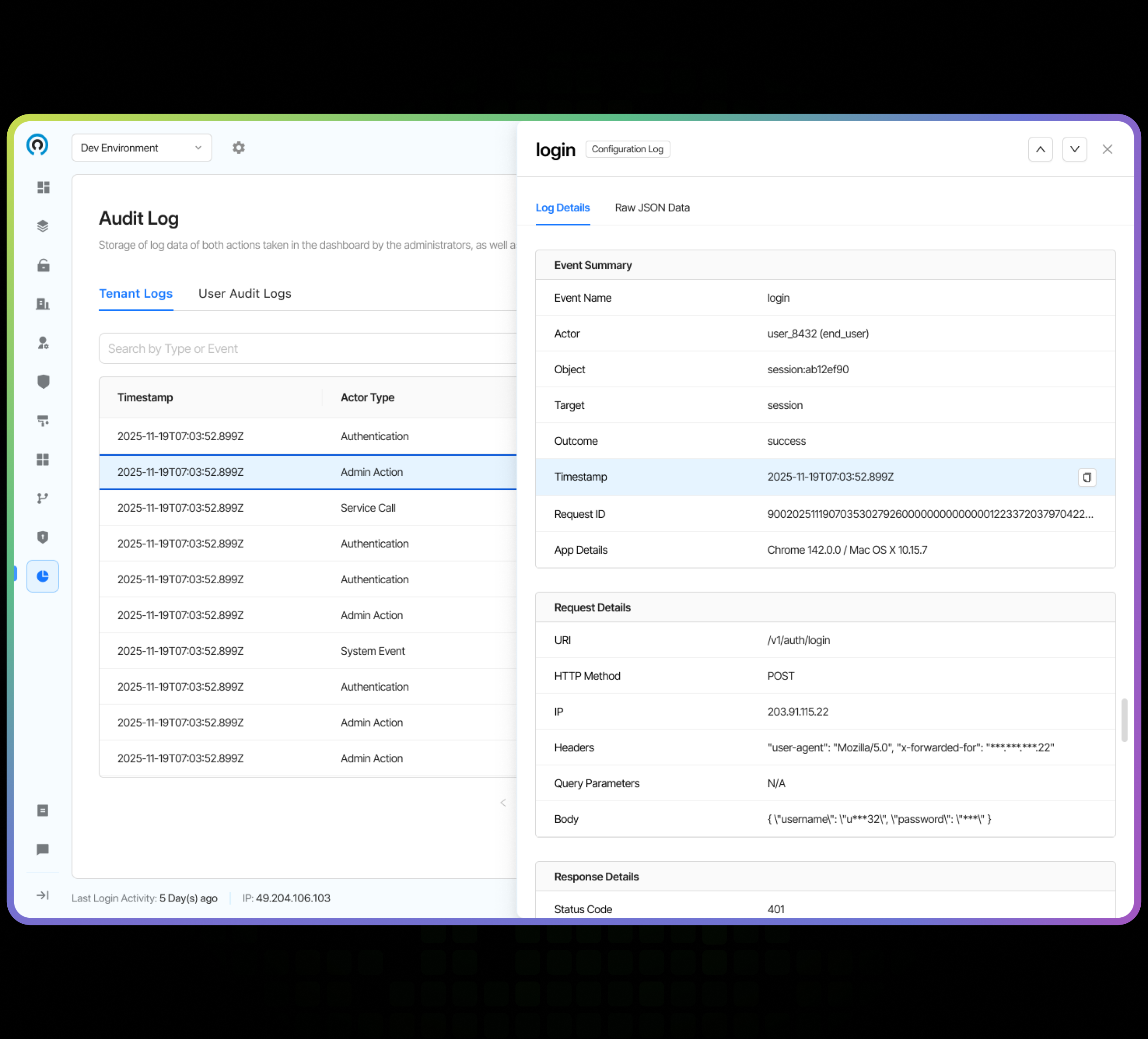Copy the Timestamp value in Event Summary
Screen dimensions: 1148x1039
pyautogui.click(x=1087, y=478)
